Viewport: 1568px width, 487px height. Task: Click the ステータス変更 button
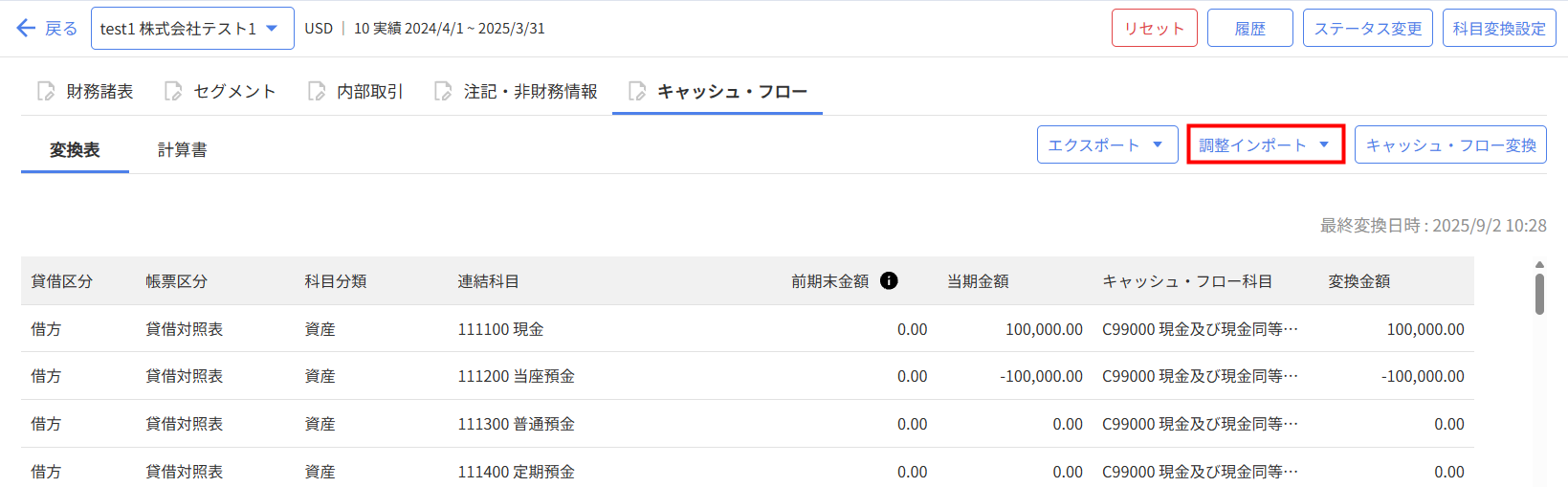tap(1367, 29)
